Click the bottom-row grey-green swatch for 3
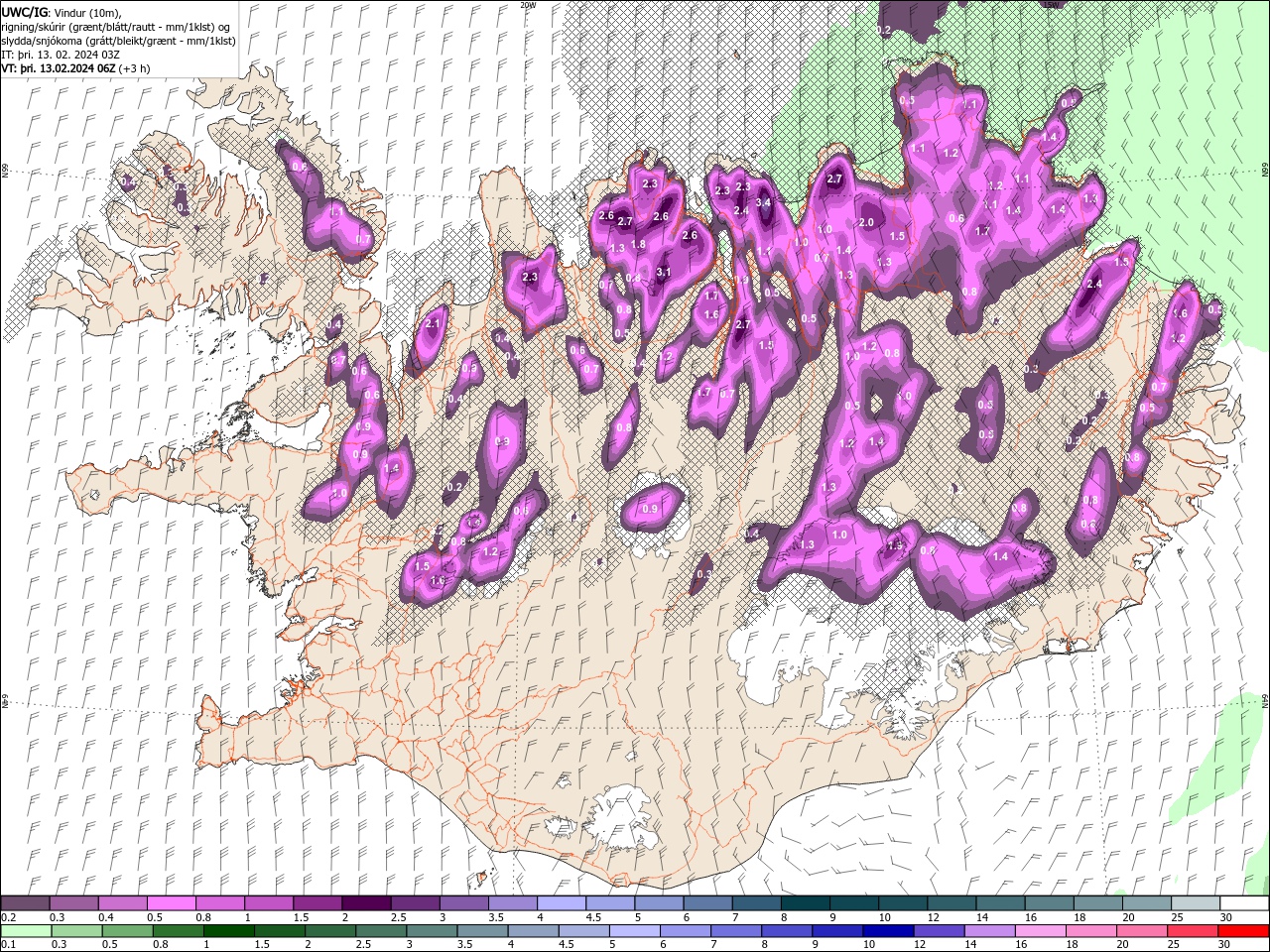 click(x=432, y=931)
